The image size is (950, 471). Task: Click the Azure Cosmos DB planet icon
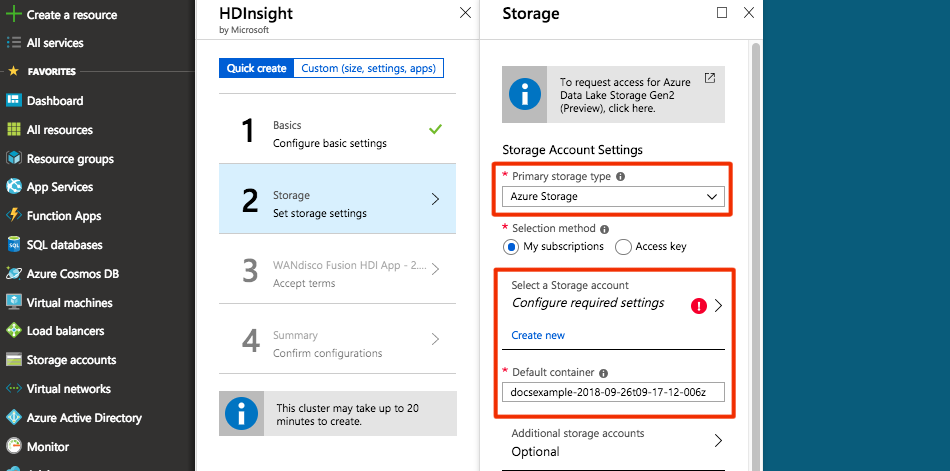click(13, 273)
